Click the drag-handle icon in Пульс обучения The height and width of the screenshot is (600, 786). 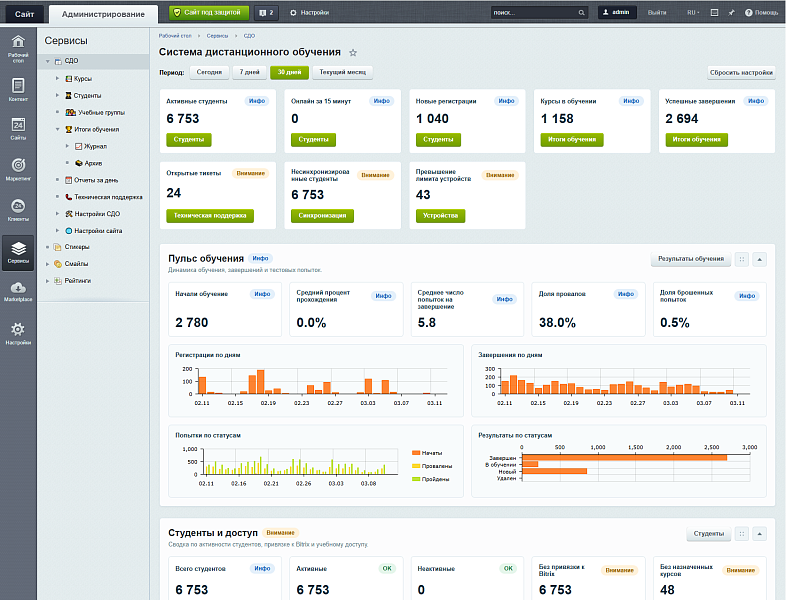click(741, 259)
